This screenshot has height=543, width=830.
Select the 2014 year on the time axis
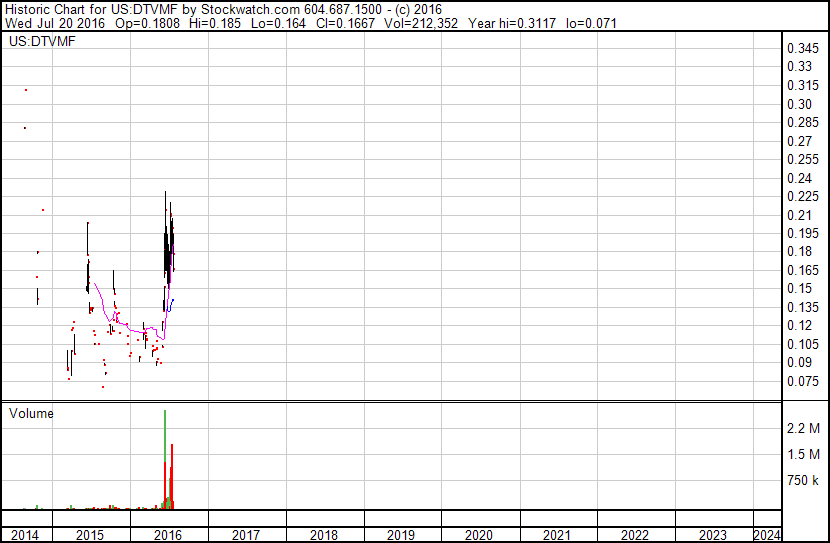[x=26, y=535]
